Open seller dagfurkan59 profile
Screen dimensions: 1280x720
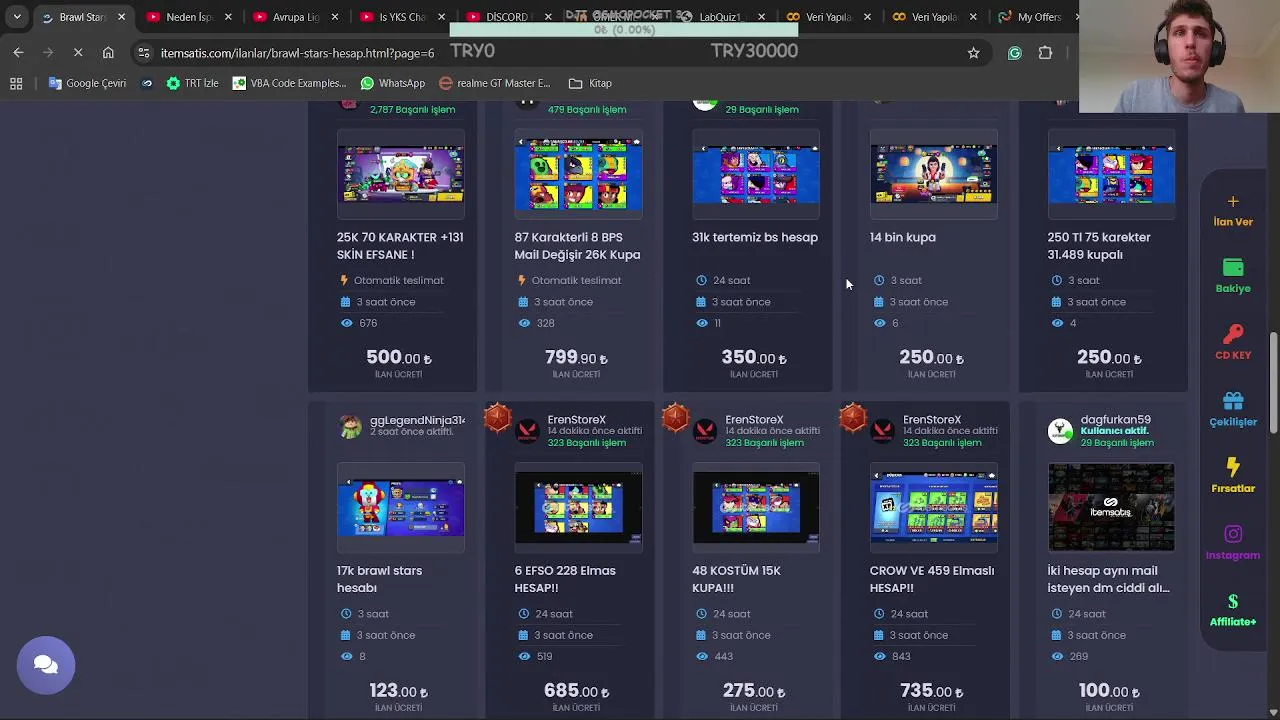point(1115,420)
